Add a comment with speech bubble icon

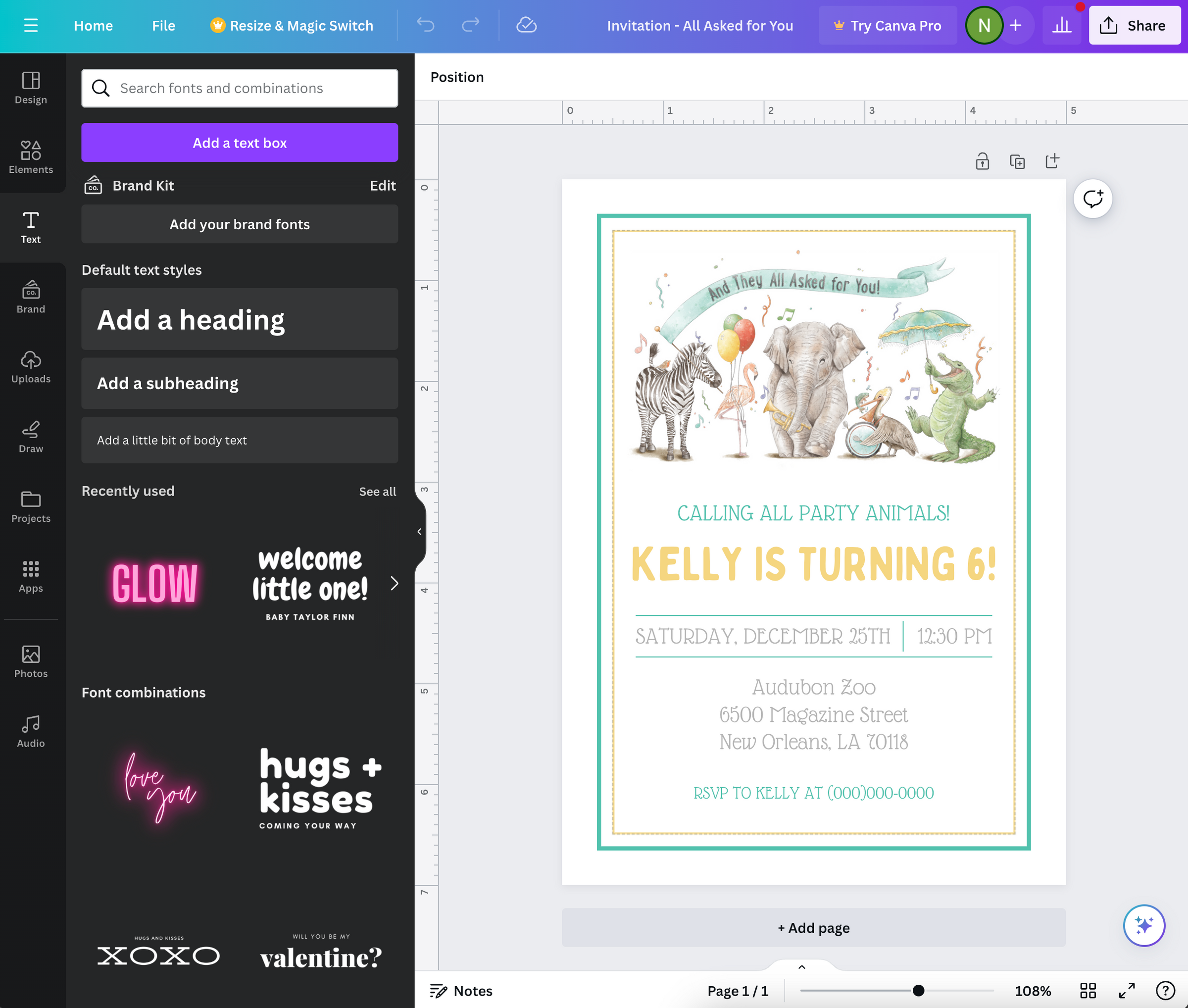pyautogui.click(x=1092, y=199)
